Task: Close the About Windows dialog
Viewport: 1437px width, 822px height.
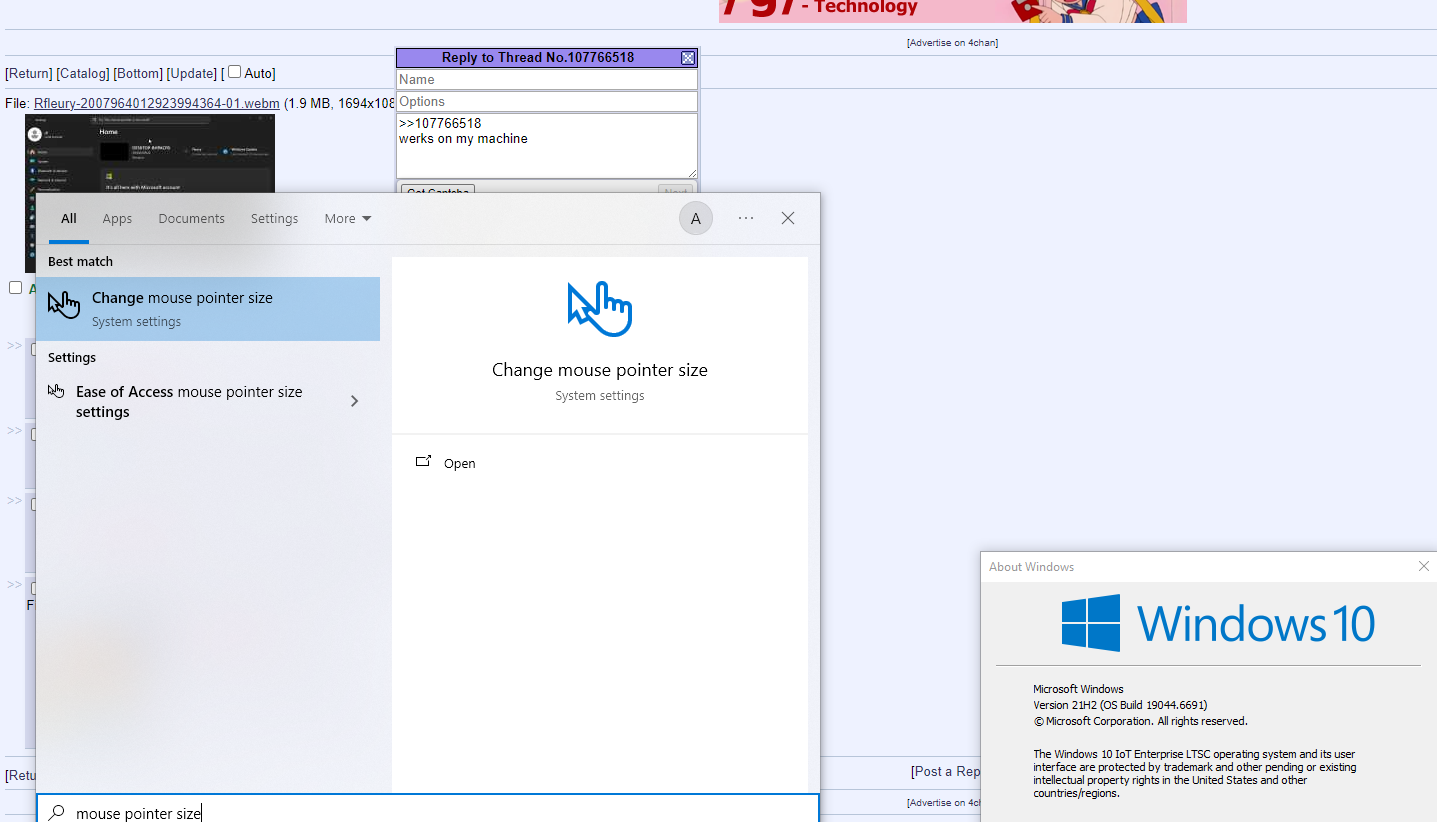Action: [x=1424, y=566]
